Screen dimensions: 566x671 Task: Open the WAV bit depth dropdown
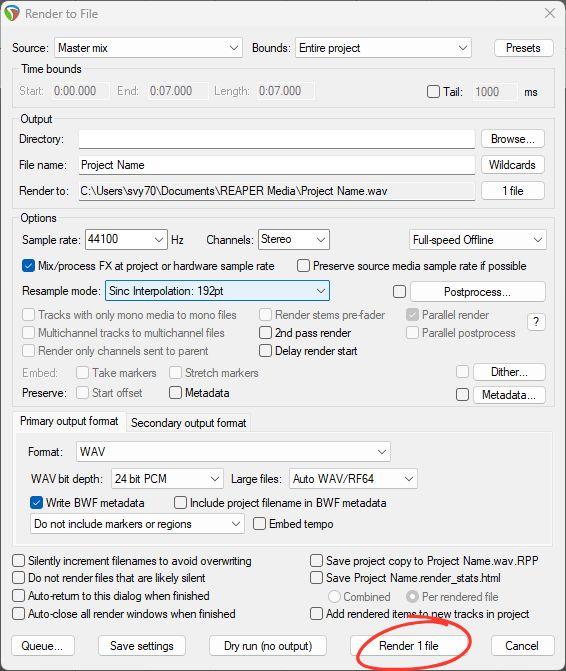[167, 478]
